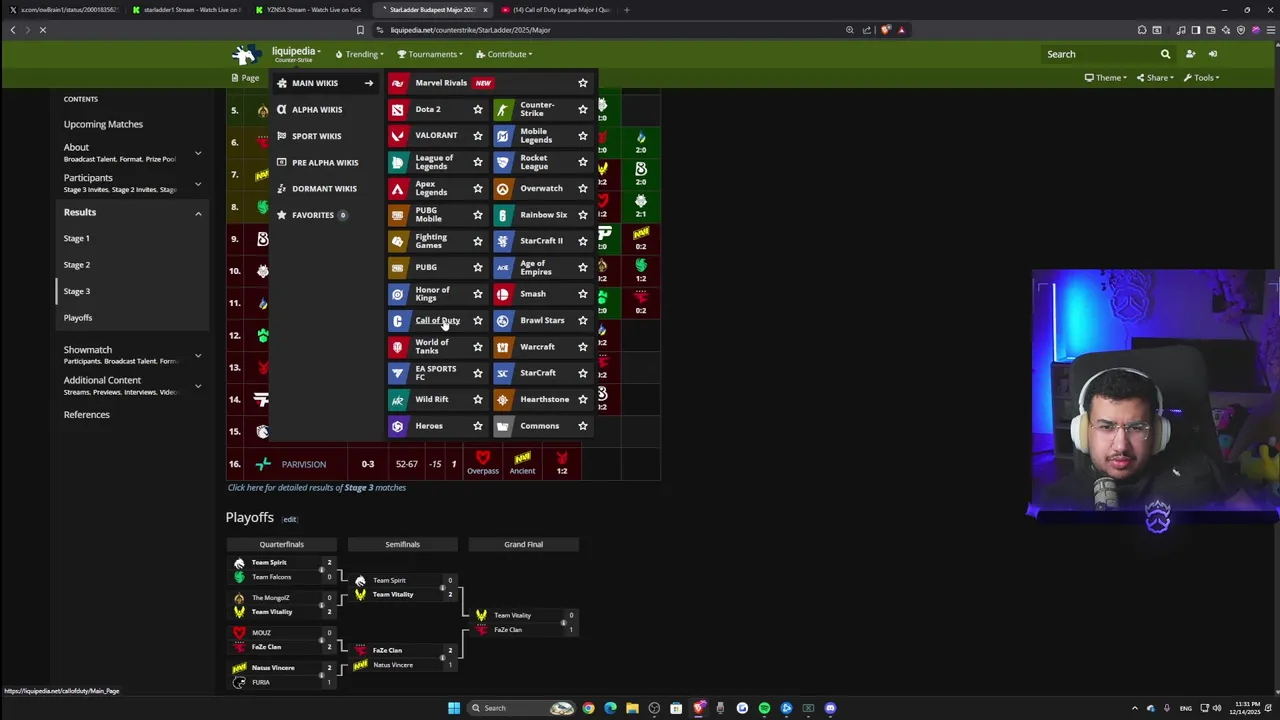Open the References contents link
Image resolution: width=1280 pixels, height=720 pixels.
click(x=87, y=414)
